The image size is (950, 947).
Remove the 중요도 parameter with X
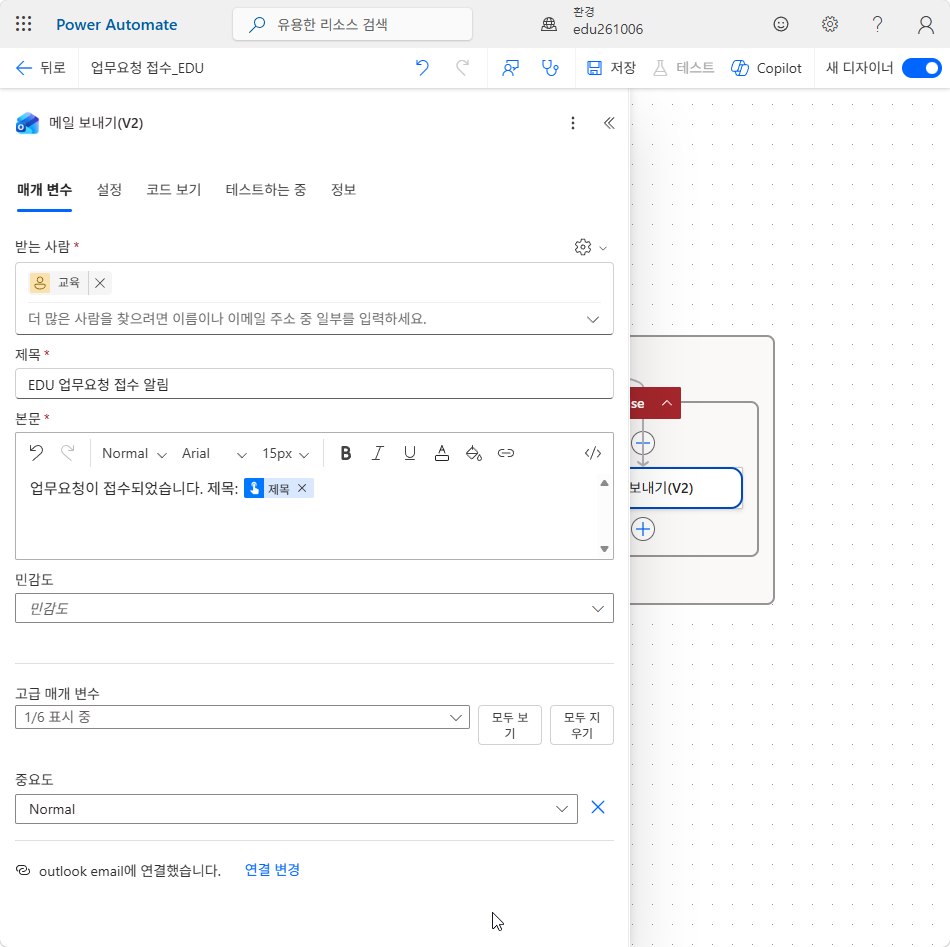point(598,808)
